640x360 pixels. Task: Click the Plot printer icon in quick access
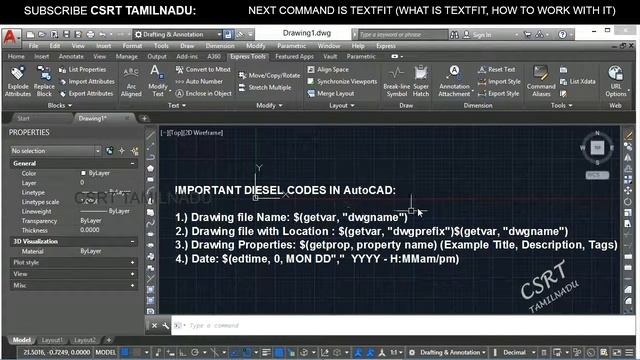click(91, 35)
